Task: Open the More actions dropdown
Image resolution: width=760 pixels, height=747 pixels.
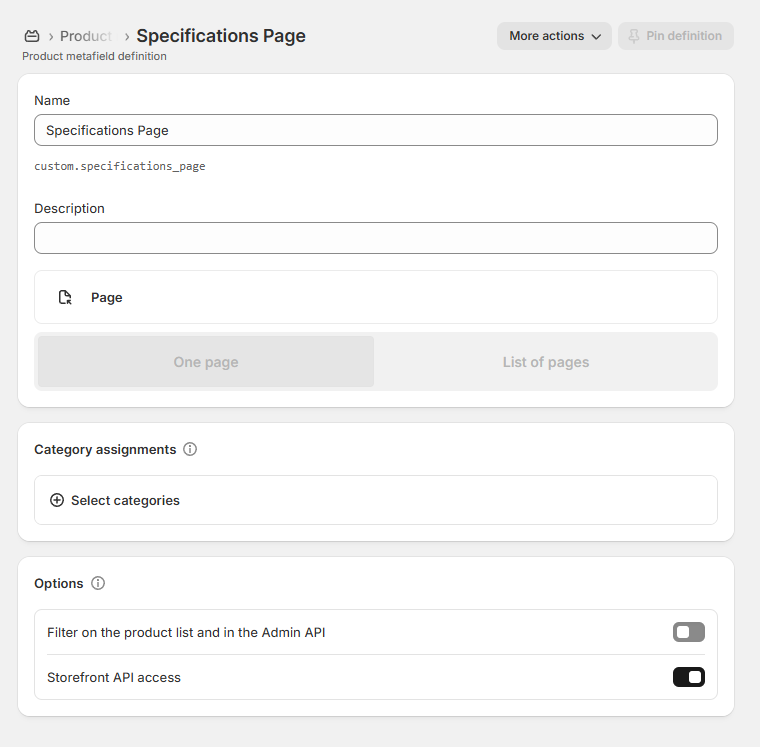Action: pyautogui.click(x=554, y=36)
